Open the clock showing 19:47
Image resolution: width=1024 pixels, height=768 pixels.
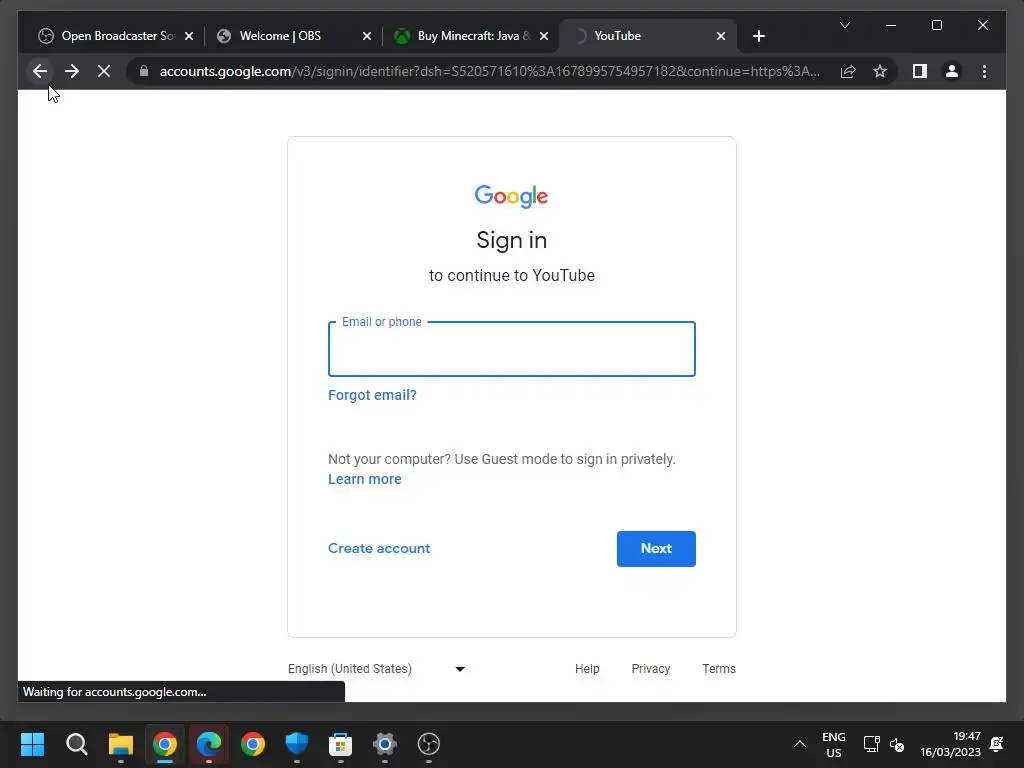pos(950,744)
